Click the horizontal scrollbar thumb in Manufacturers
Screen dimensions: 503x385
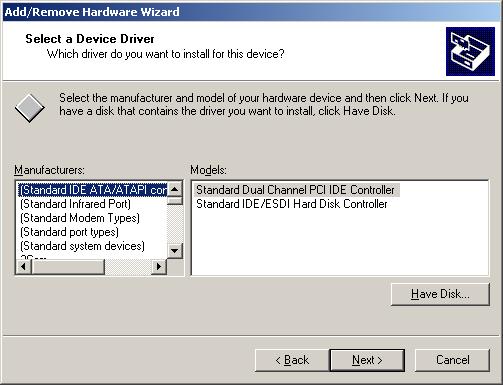[68, 266]
